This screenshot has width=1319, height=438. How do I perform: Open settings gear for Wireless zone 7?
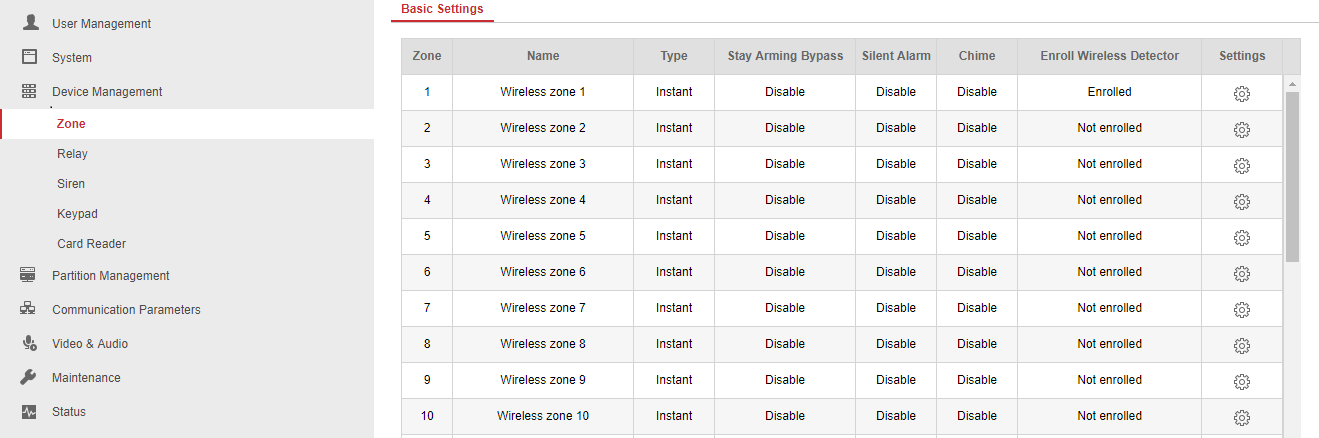1242,309
